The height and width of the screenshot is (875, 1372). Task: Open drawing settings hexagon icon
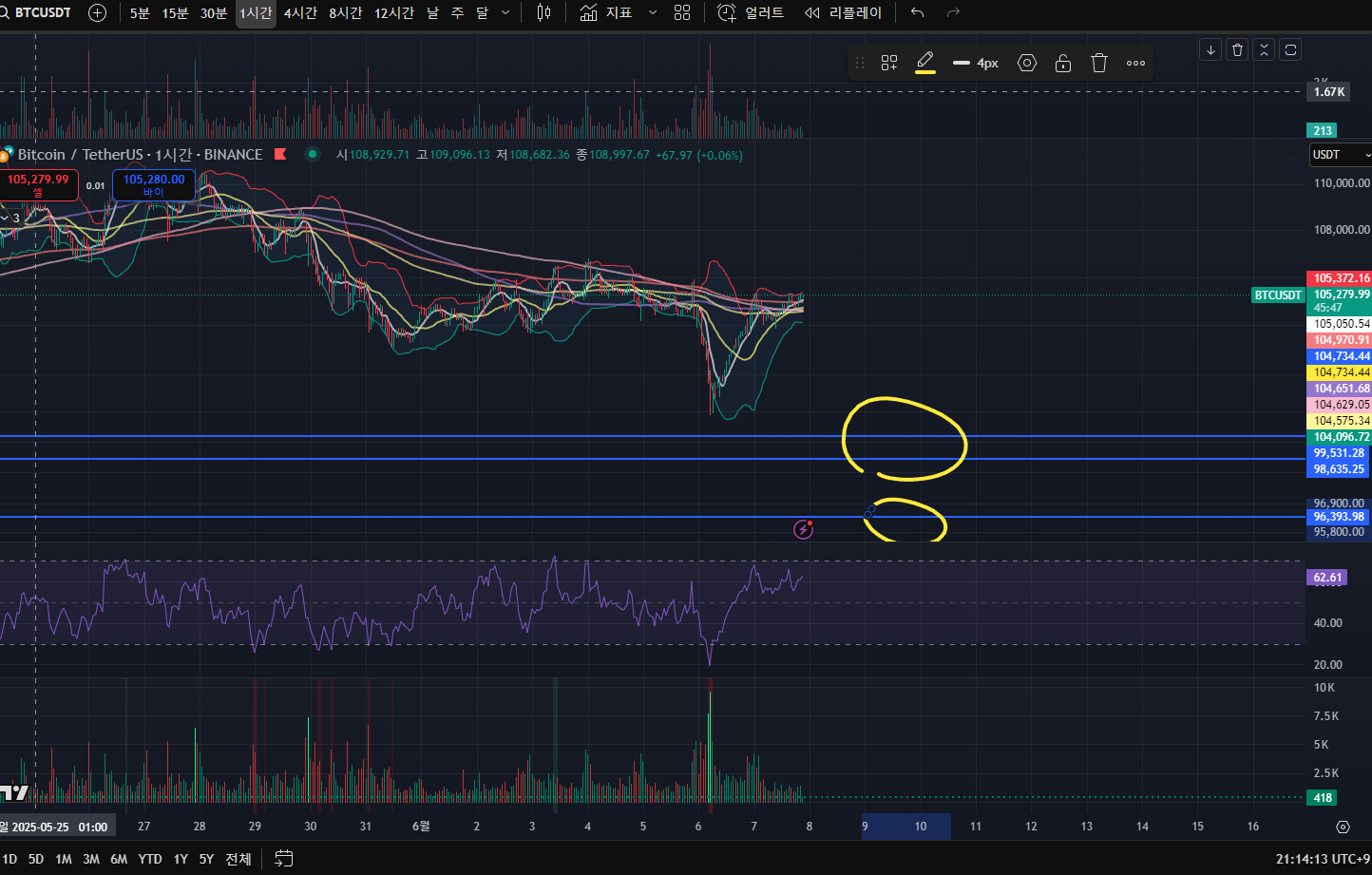(x=1027, y=63)
